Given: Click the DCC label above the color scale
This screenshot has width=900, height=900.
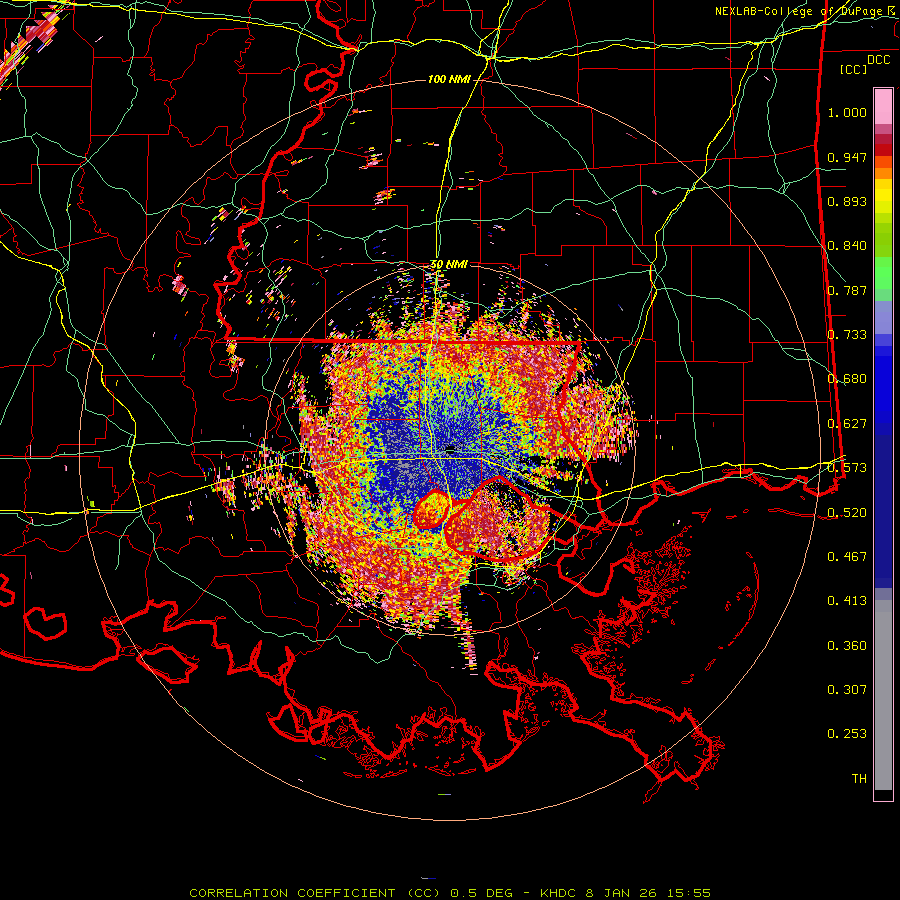Looking at the screenshot, I should point(878,60).
